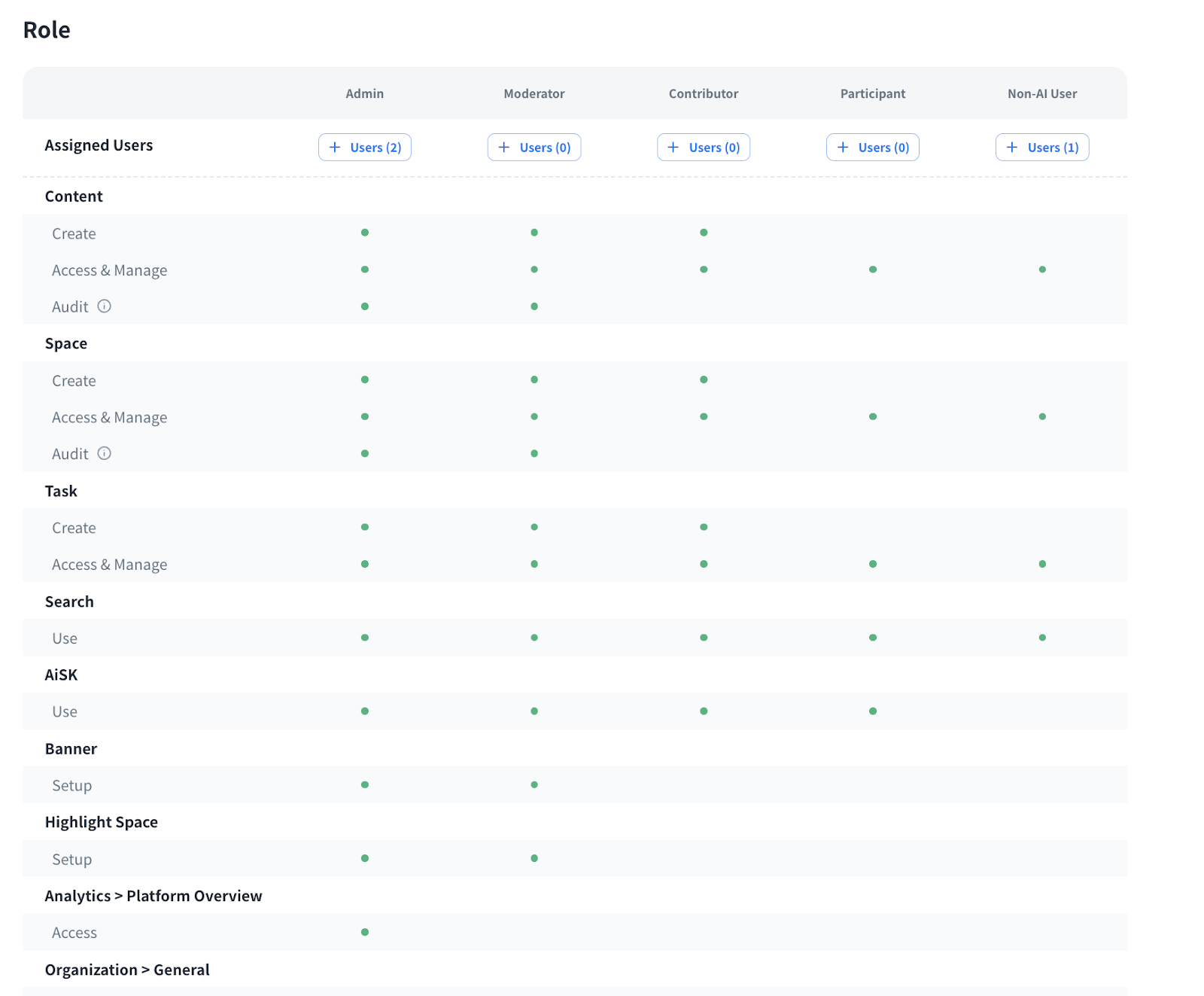This screenshot has width=1204, height=996.
Task: Click the plus icon in Non-AI User's button
Action: [1012, 148]
